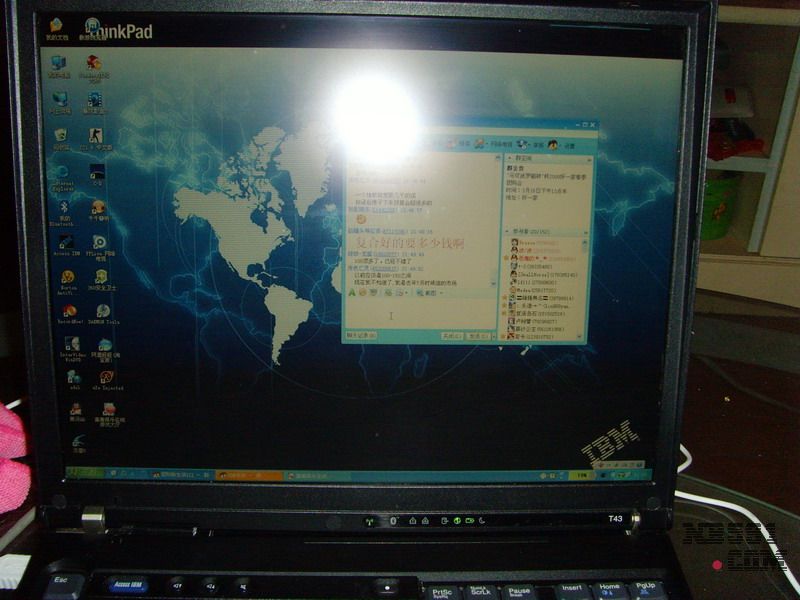Open My Documents desktop icon
The height and width of the screenshot is (600, 800).
(56, 28)
